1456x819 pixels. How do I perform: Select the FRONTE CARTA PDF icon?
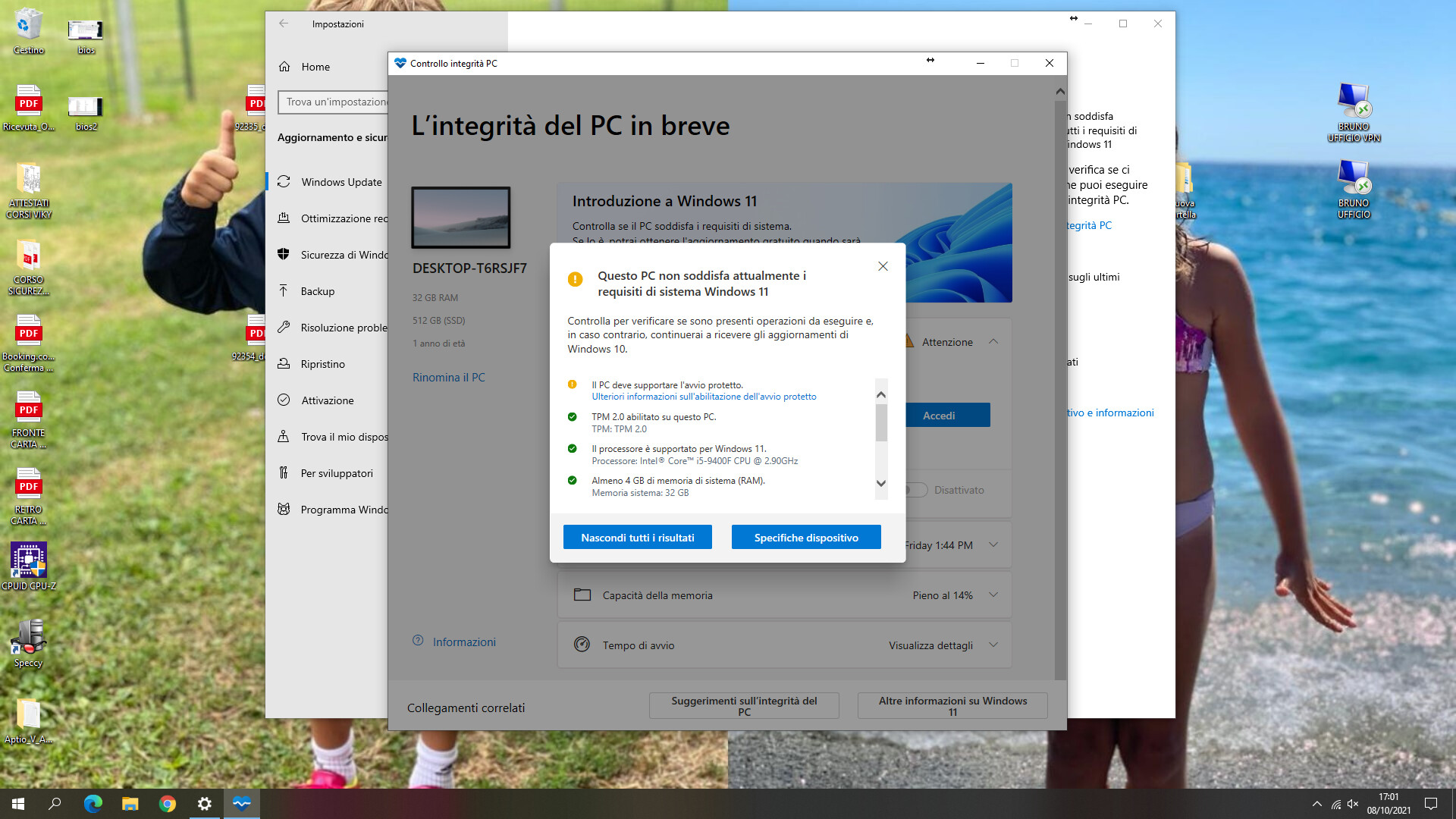pos(28,419)
